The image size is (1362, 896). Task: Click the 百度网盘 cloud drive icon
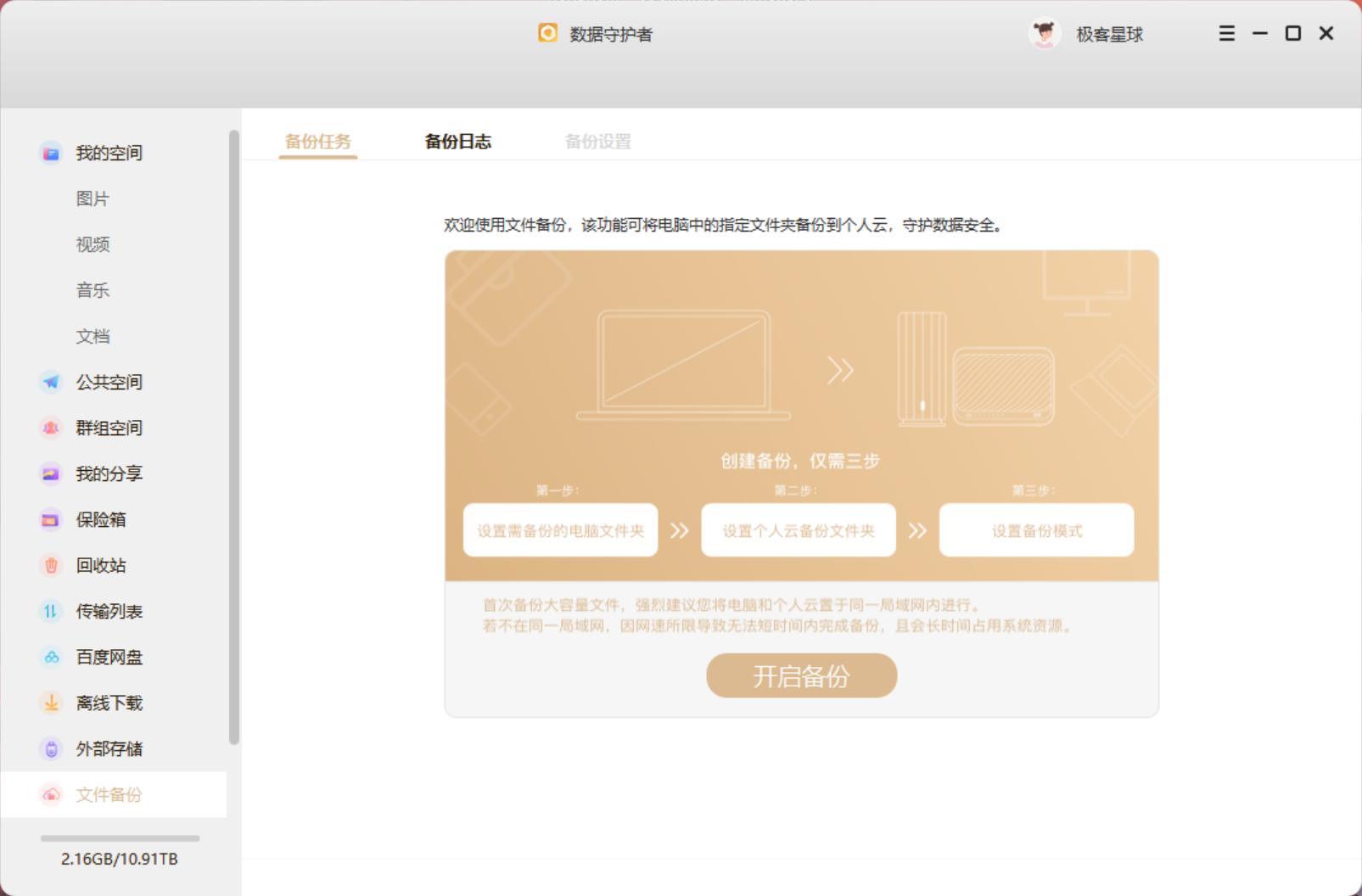tap(51, 657)
